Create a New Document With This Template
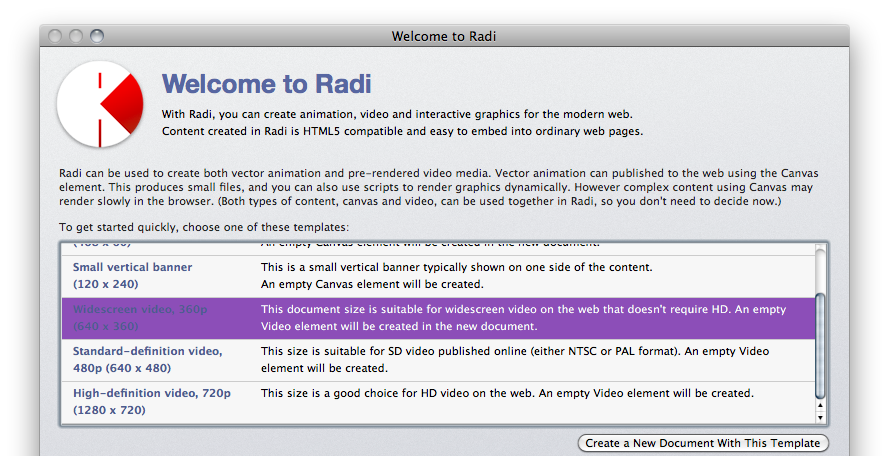Screen dimensions: 889x456 [702, 443]
